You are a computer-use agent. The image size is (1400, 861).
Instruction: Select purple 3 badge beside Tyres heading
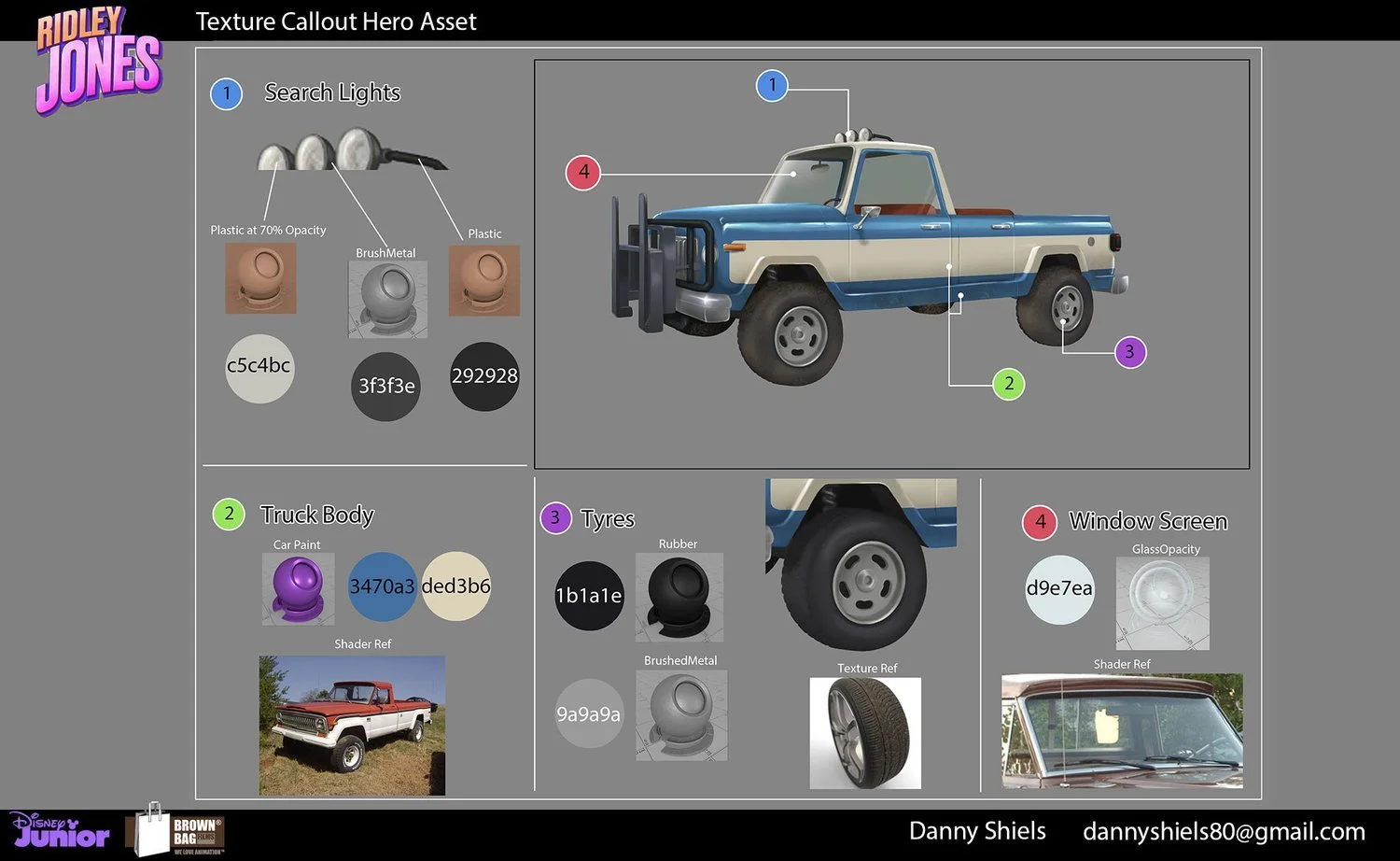[x=555, y=517]
